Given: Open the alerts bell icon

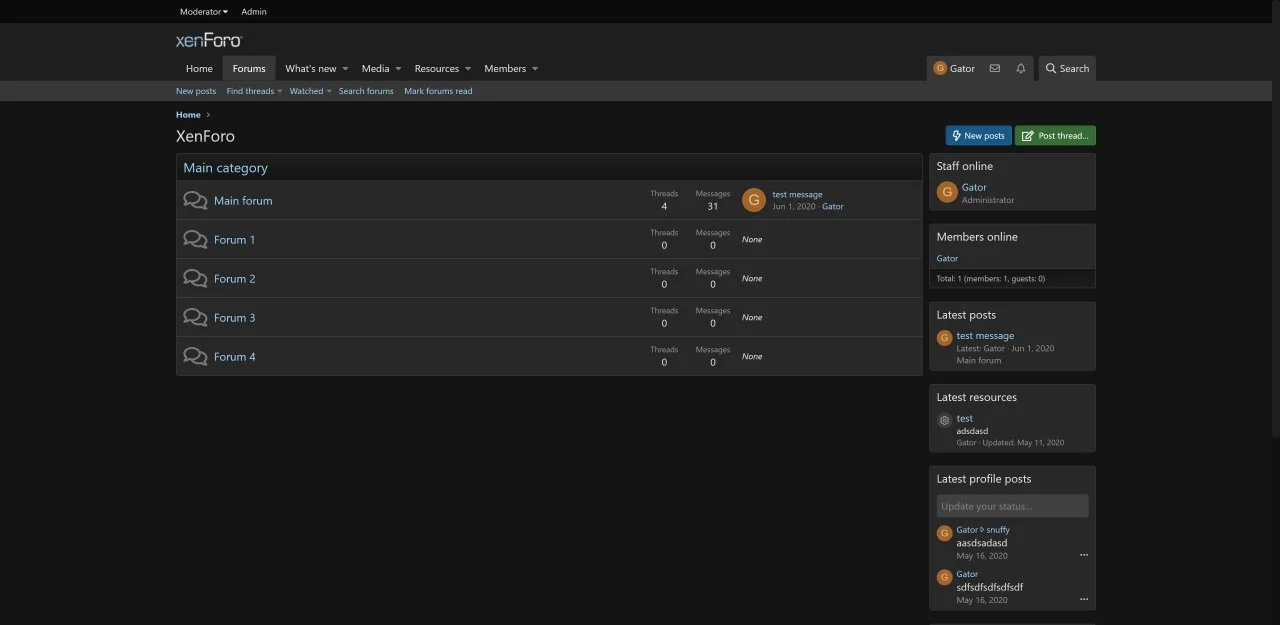Looking at the screenshot, I should click(1020, 69).
